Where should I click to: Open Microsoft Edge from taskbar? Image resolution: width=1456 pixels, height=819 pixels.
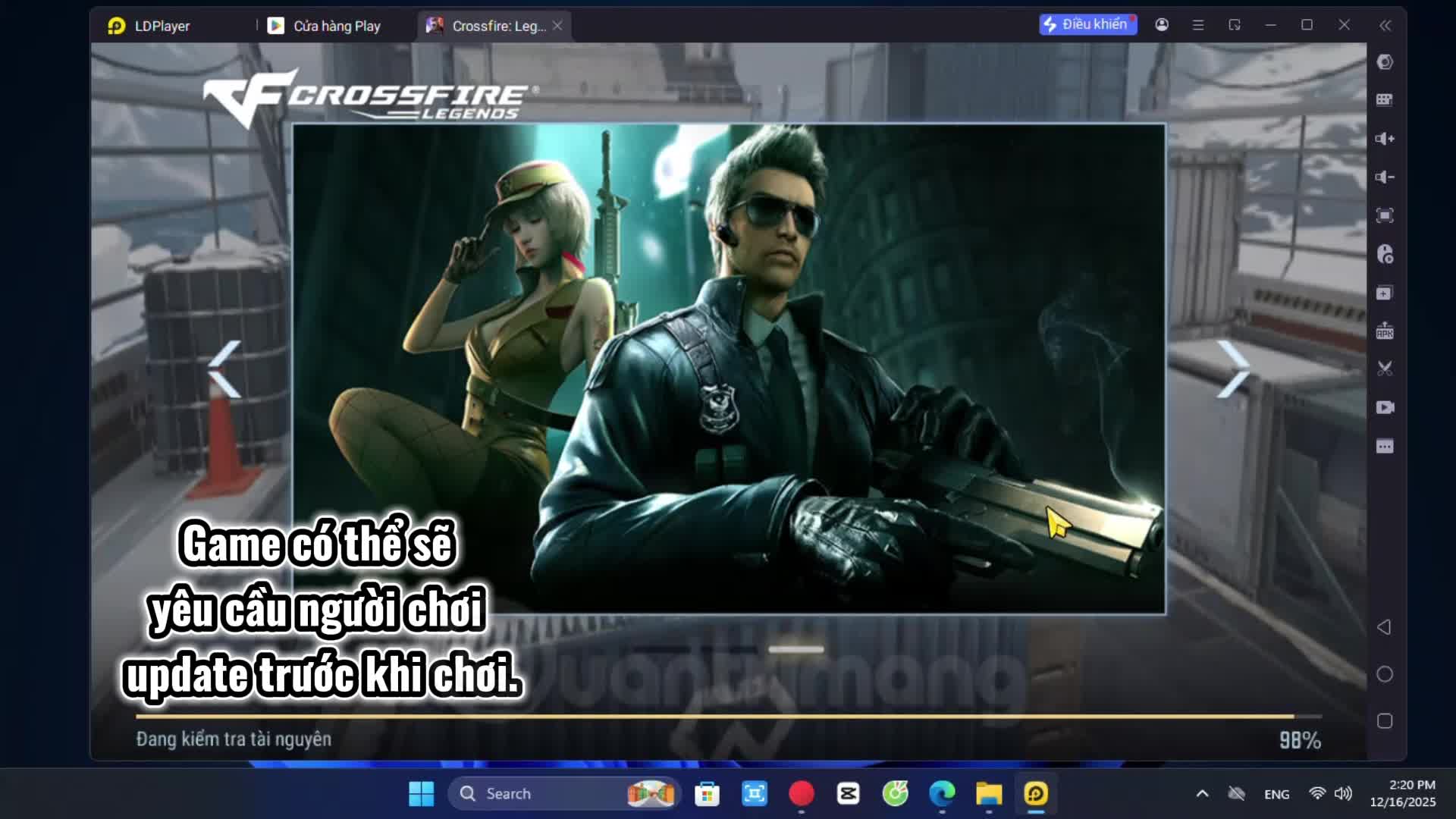coord(943,794)
